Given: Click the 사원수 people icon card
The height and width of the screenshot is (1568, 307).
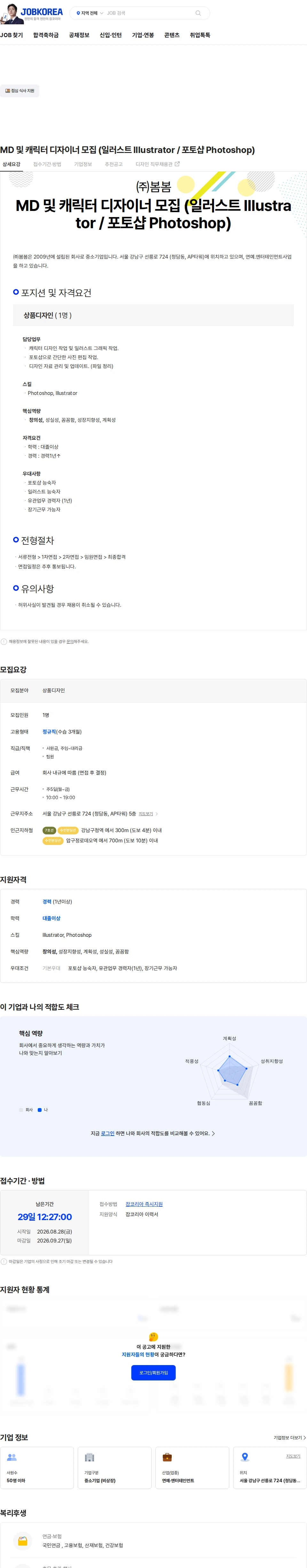Looking at the screenshot, I should [x=36, y=1467].
